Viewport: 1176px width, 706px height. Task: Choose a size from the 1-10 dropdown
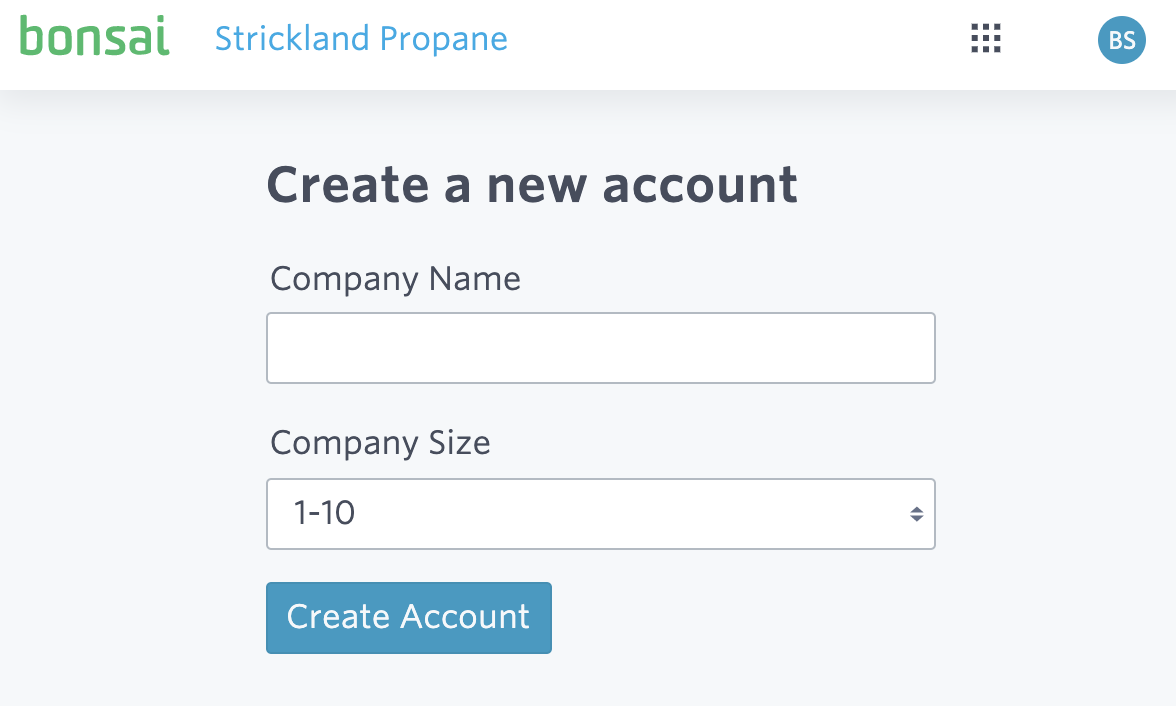600,514
